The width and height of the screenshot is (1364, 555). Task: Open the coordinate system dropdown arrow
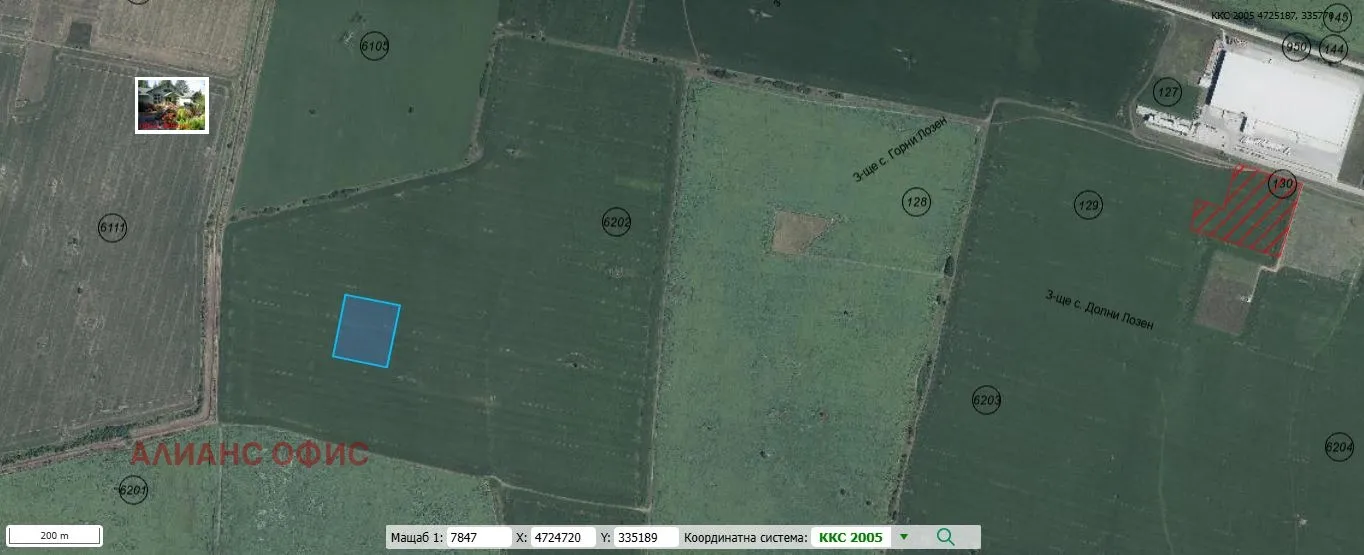(x=904, y=537)
